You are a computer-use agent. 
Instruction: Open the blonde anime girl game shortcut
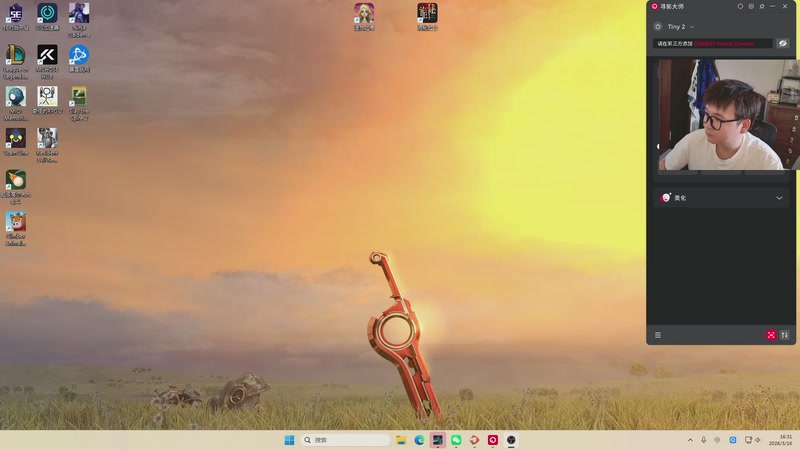pos(364,16)
